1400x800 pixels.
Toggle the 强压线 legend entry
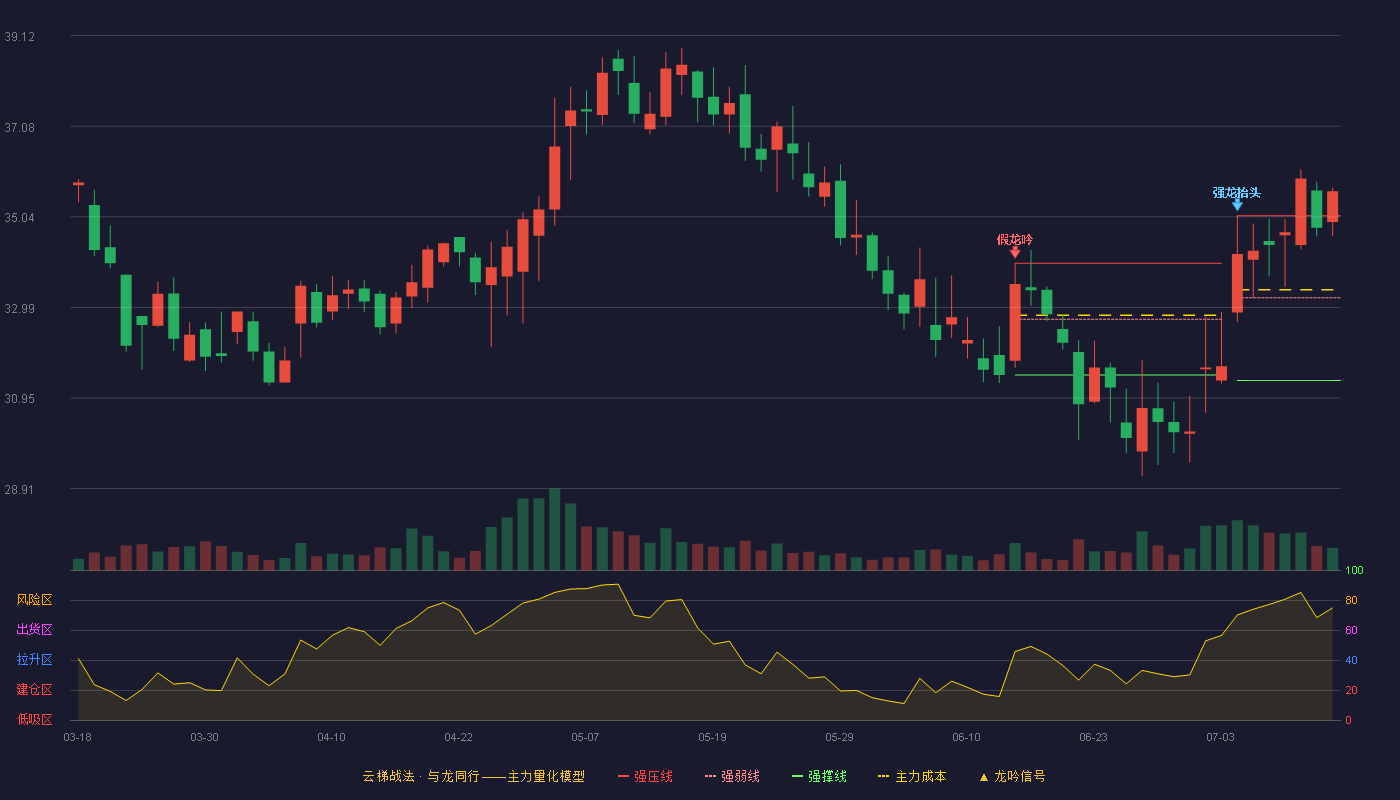point(645,776)
